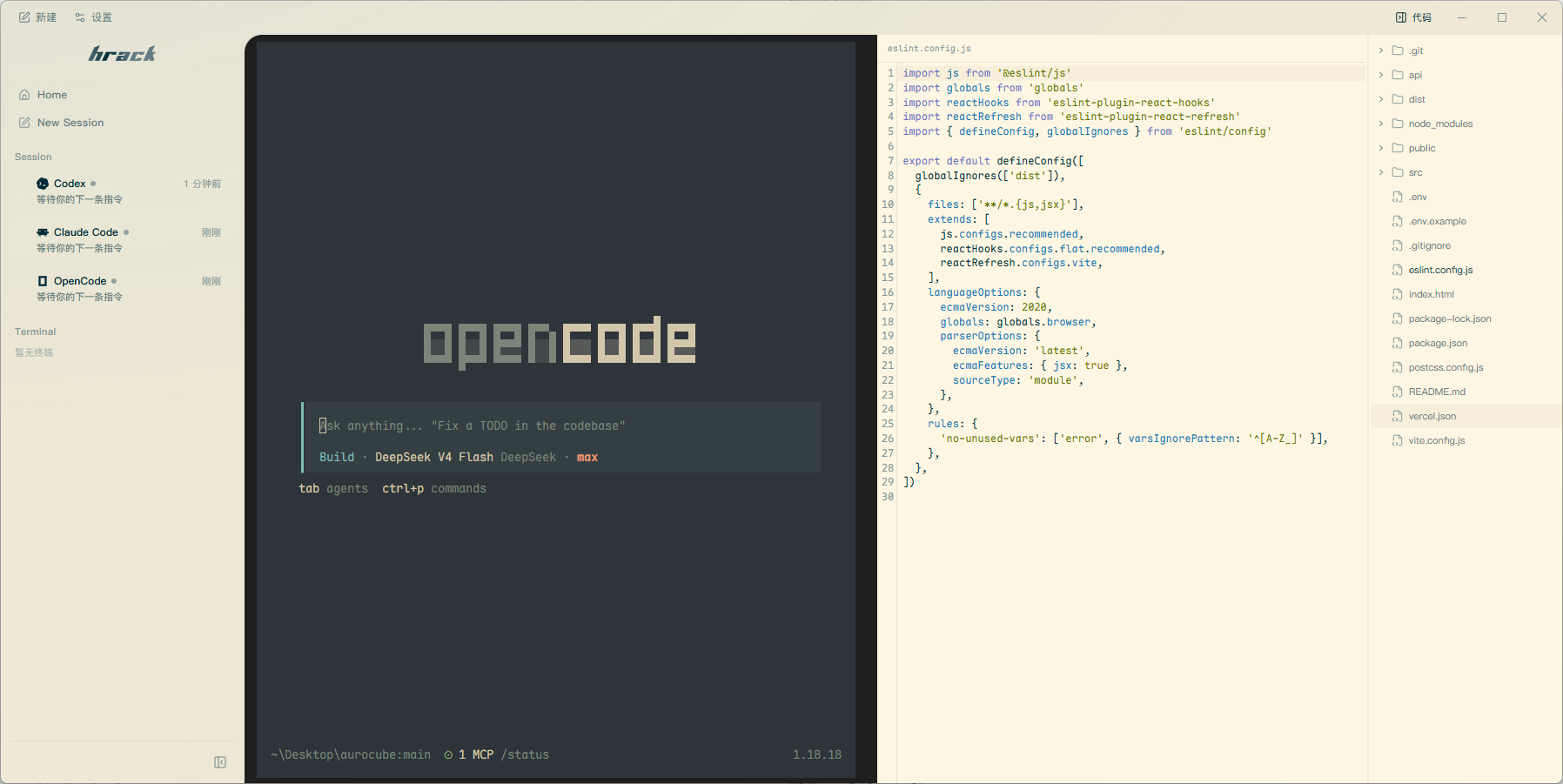Click version number 1.18.18
Image resolution: width=1563 pixels, height=784 pixels.
tap(817, 754)
